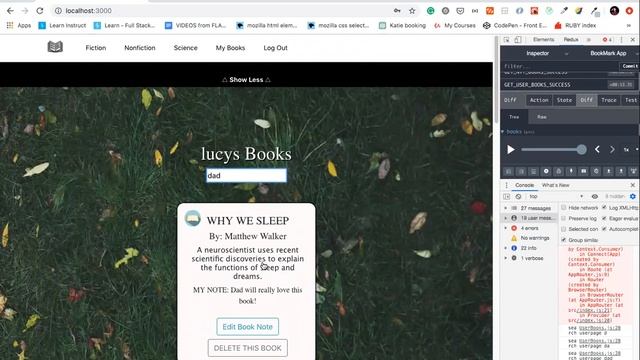Open the Chrome profile avatar
Screen dimensions: 640x360
[x=614, y=11]
